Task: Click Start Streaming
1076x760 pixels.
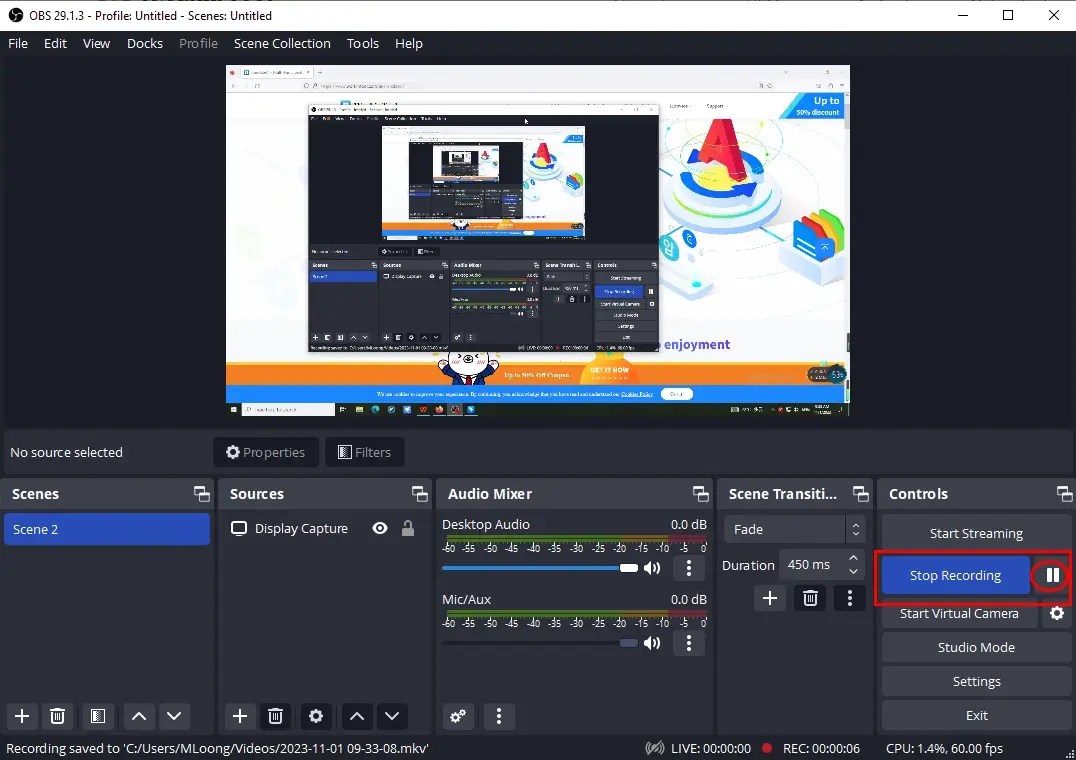Action: pyautogui.click(x=975, y=533)
